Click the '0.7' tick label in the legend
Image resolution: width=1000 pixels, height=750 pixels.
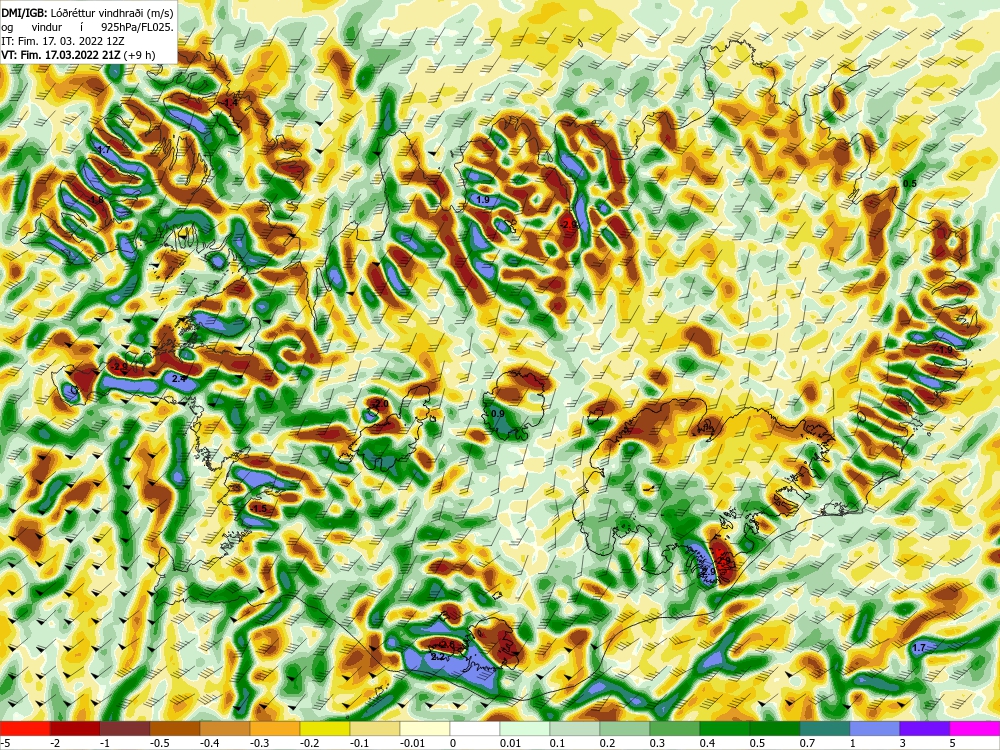(807, 743)
